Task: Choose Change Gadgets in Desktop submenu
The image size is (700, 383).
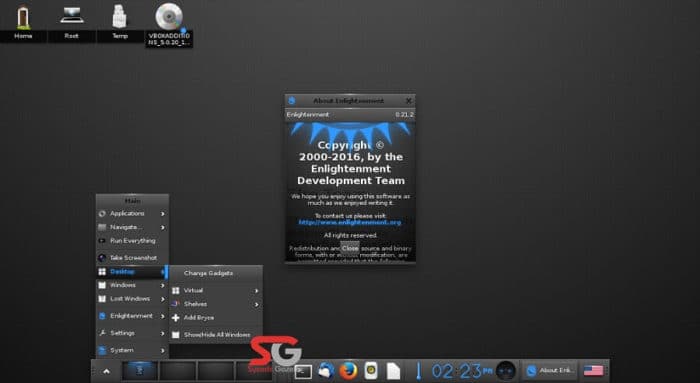Action: (208, 273)
